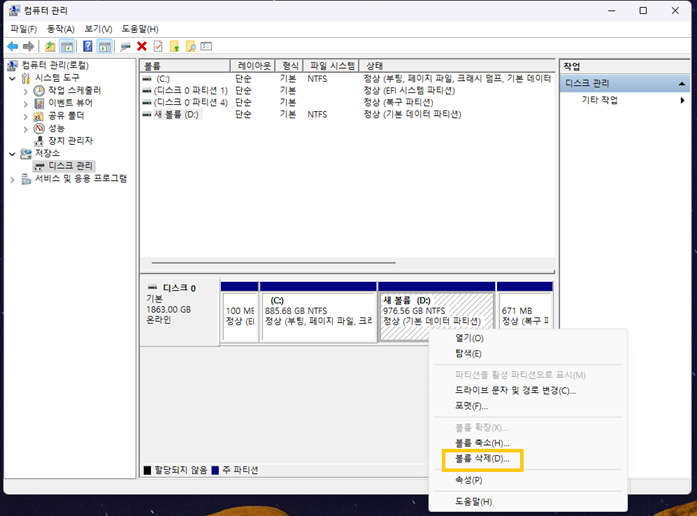Select (디스크 0 파티션 1) volume row

click(347, 91)
